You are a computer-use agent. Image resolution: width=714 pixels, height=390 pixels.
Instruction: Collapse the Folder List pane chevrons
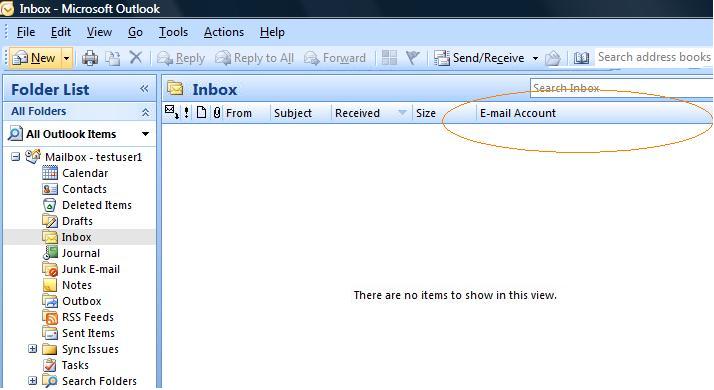pyautogui.click(x=144, y=88)
